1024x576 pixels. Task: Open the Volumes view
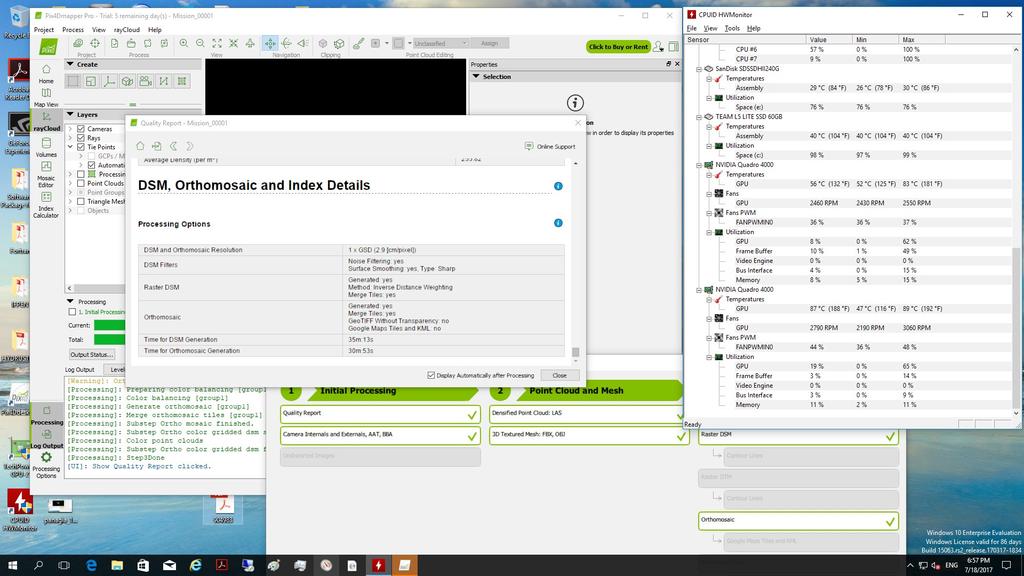tap(46, 147)
